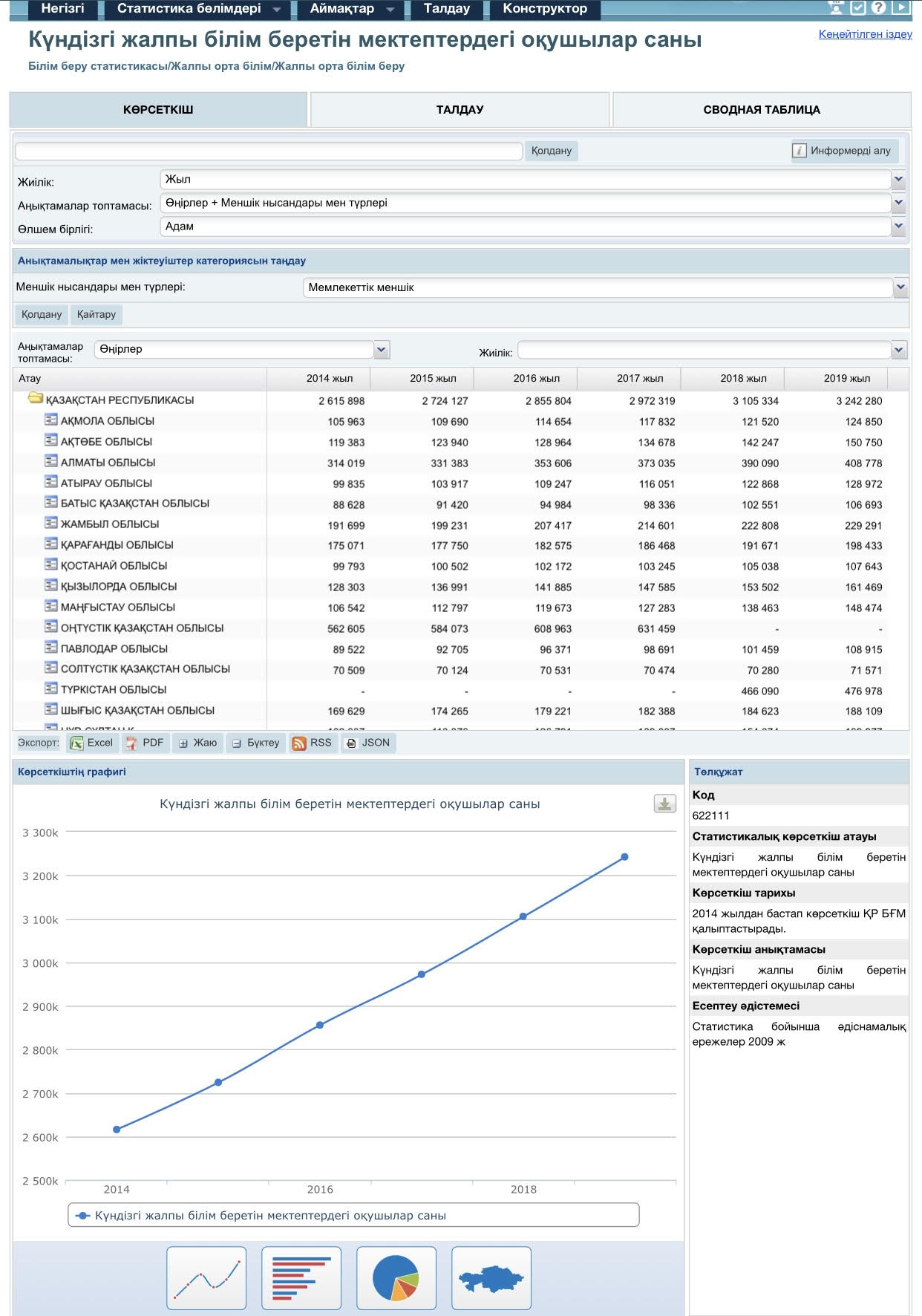This screenshot has width=922, height=1316.
Task: Toggle the legend series for pupils count
Action: (271, 1216)
